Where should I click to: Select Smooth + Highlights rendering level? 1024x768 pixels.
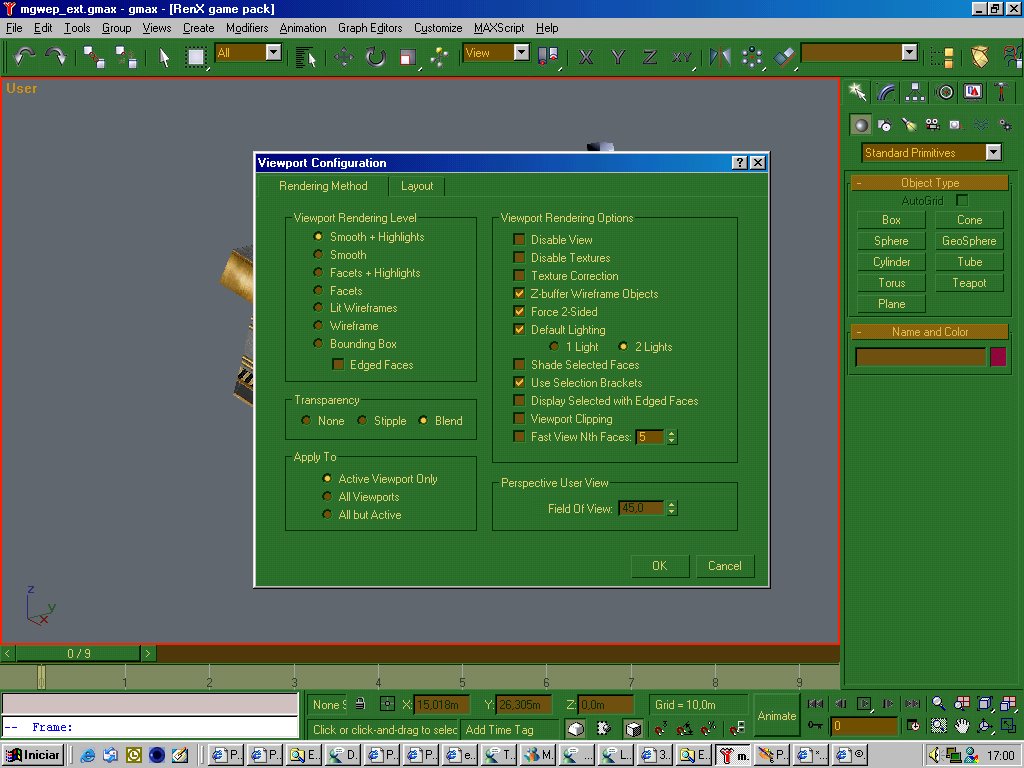pyautogui.click(x=318, y=236)
